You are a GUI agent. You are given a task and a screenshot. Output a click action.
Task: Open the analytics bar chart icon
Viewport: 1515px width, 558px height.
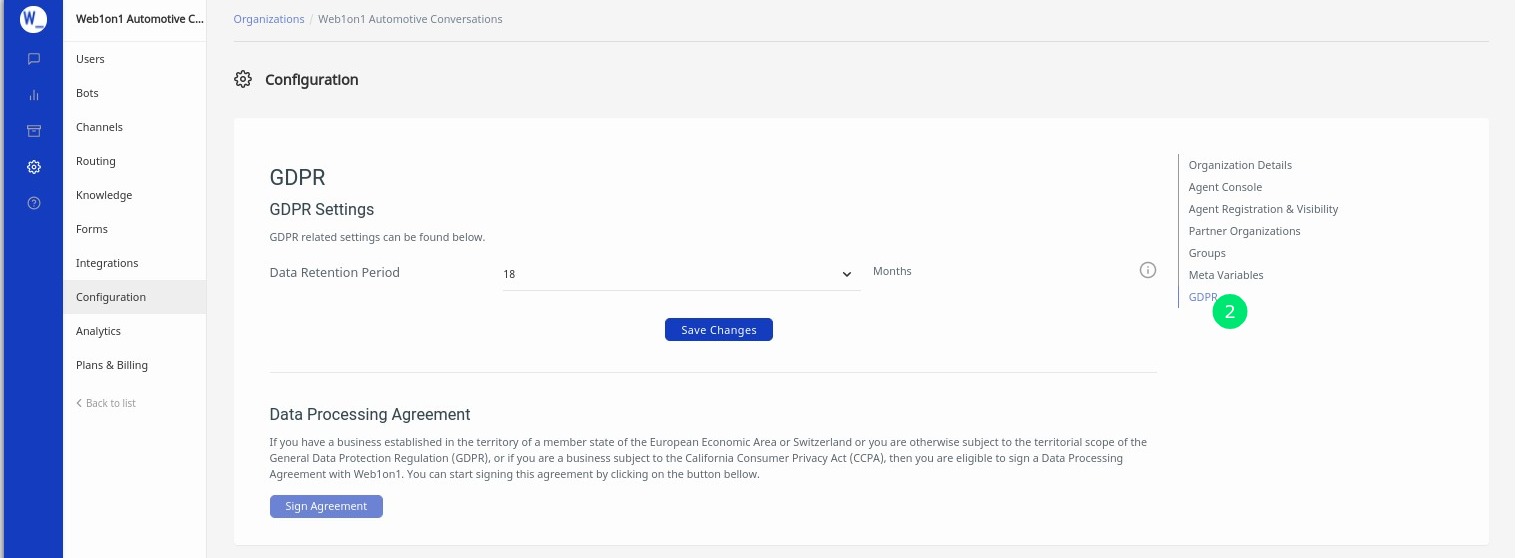33,95
